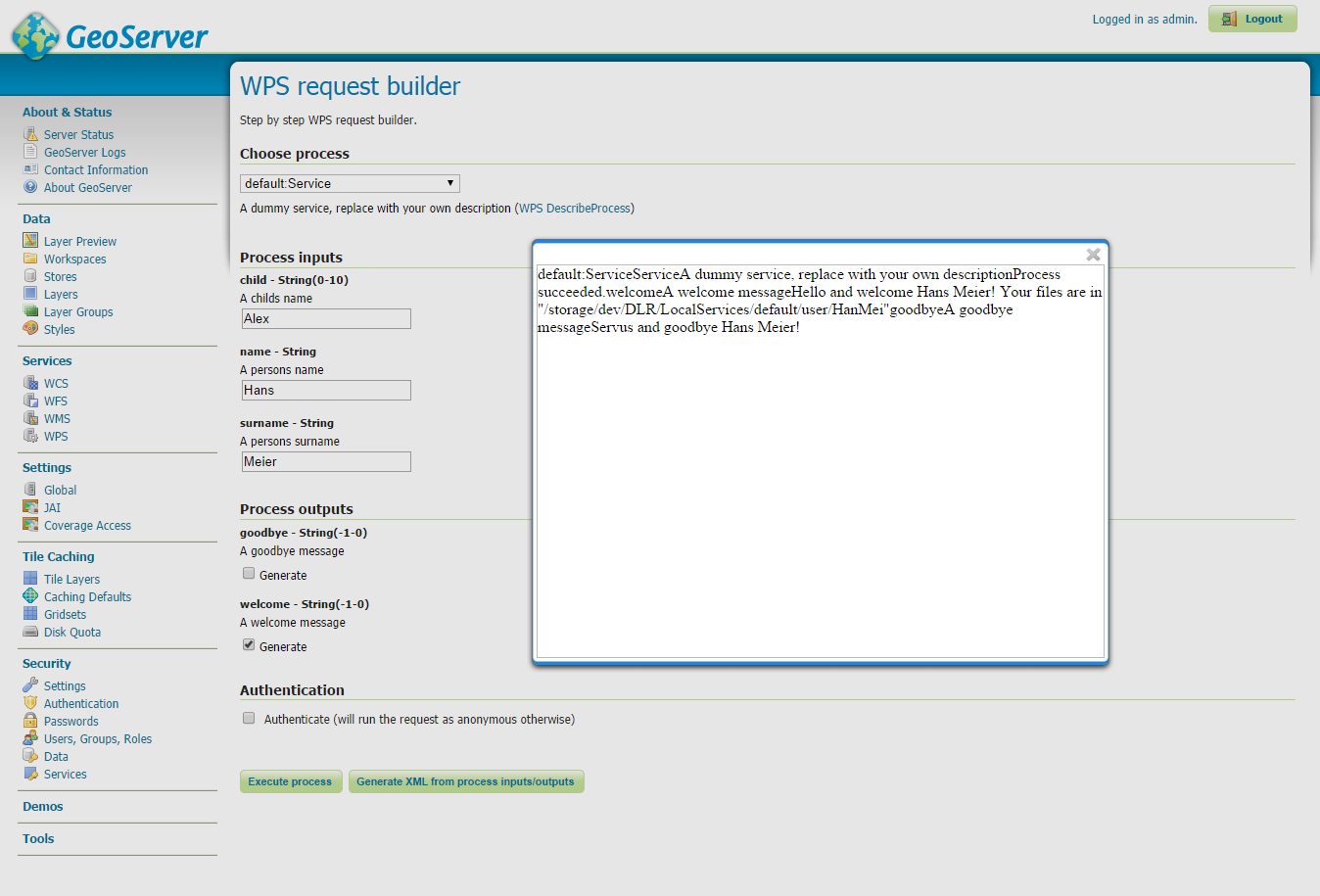Click the Layer Groups icon
The image size is (1320, 896).
point(30,311)
